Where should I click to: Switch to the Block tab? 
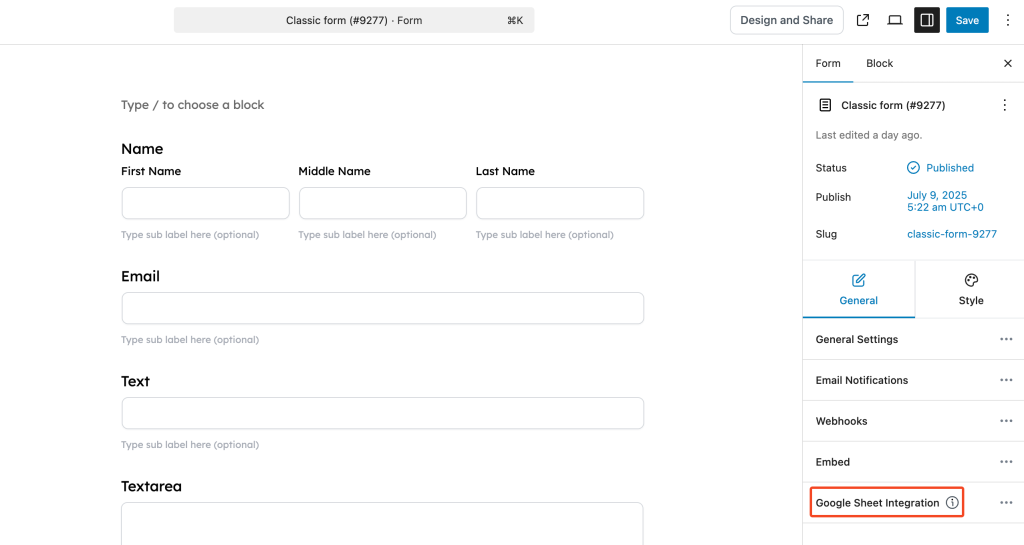pos(879,63)
